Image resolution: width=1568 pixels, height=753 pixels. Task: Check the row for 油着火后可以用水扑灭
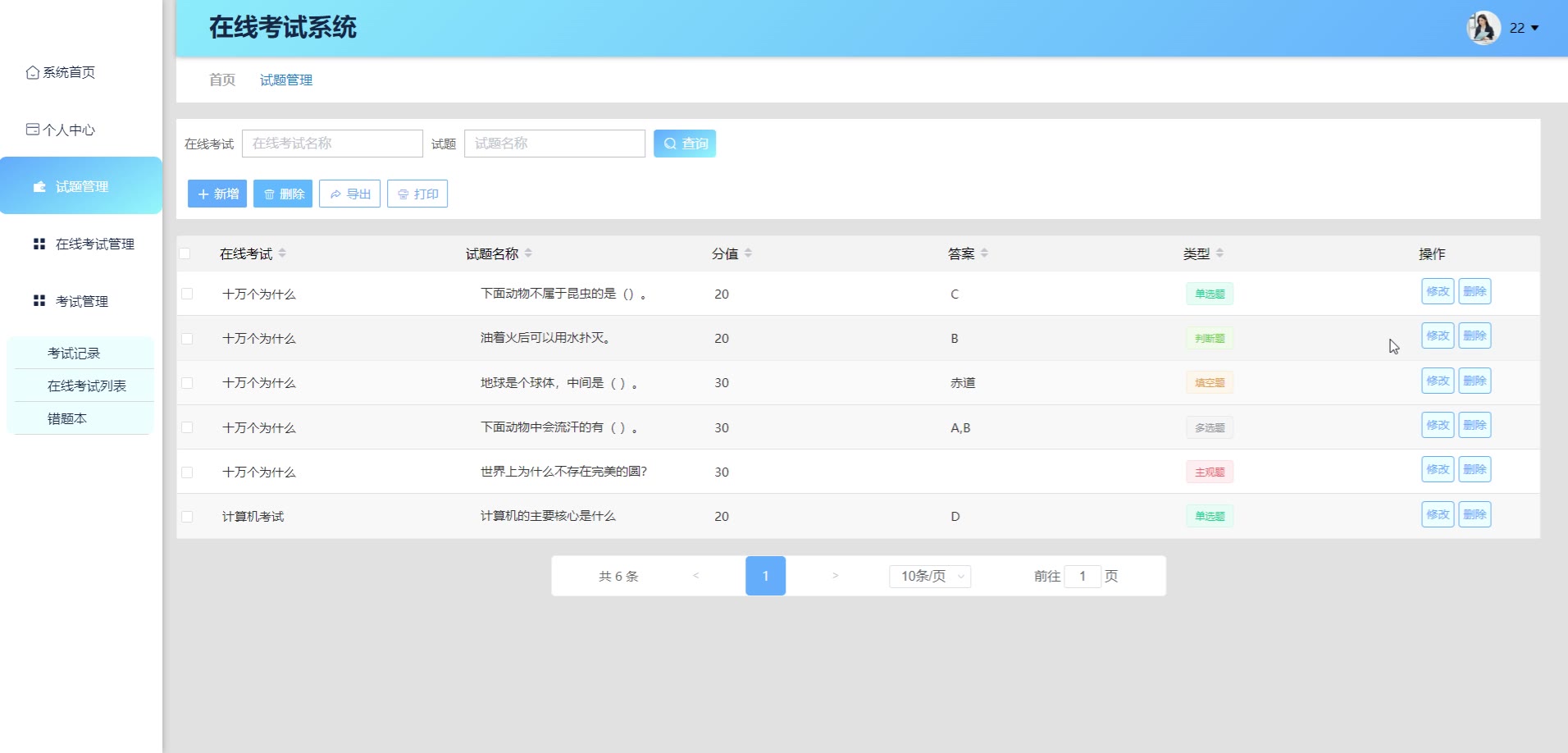pyautogui.click(x=187, y=339)
